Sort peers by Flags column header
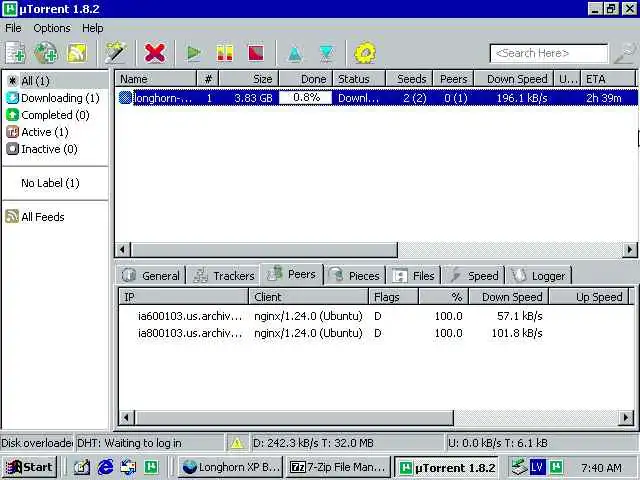 click(393, 297)
